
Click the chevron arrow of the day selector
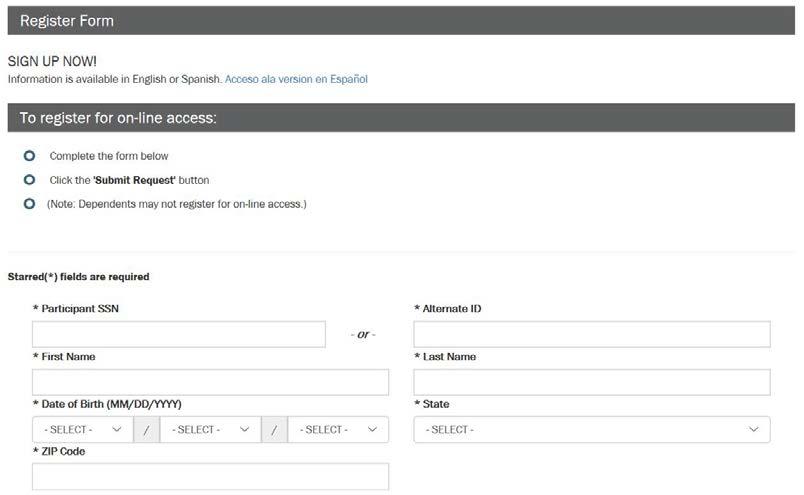[x=245, y=429]
